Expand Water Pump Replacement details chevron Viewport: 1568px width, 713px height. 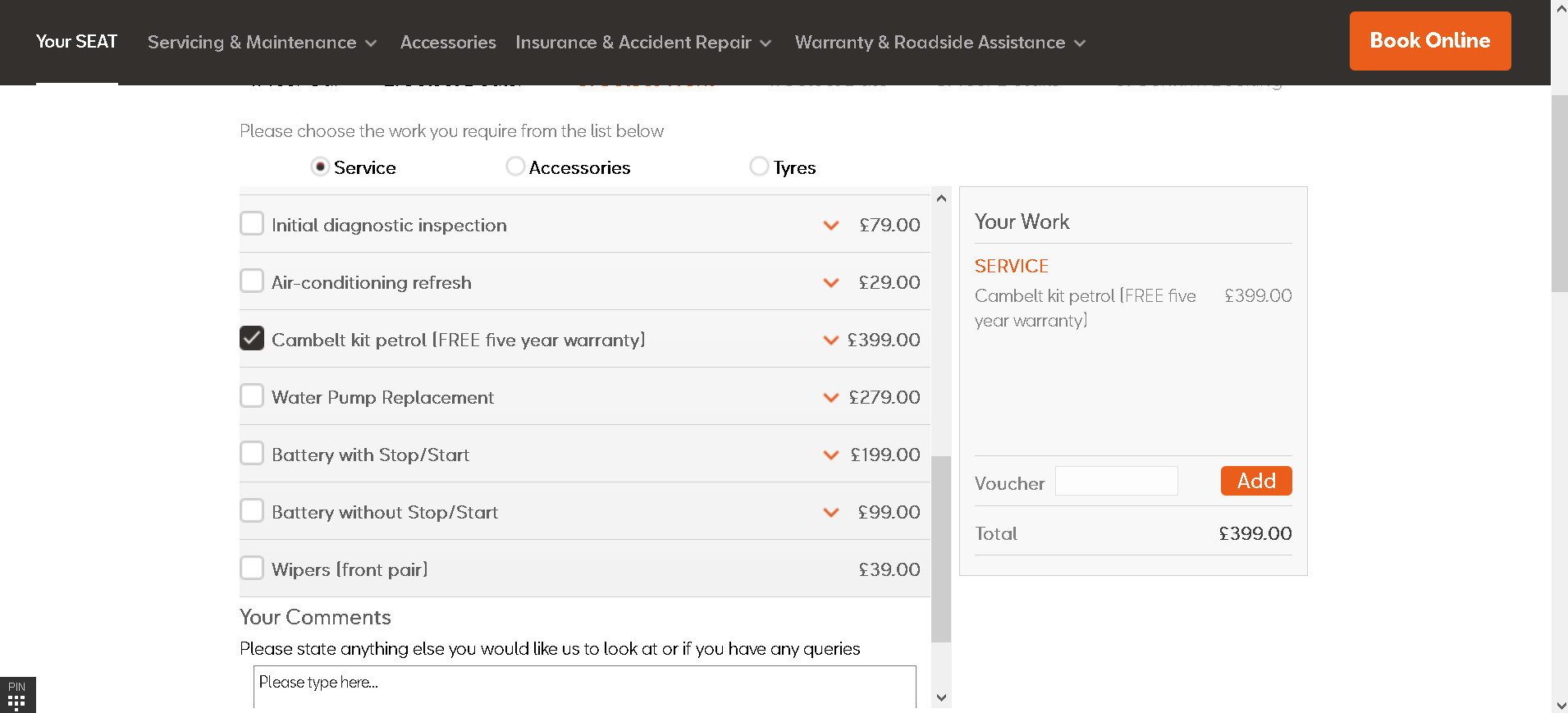[830, 398]
